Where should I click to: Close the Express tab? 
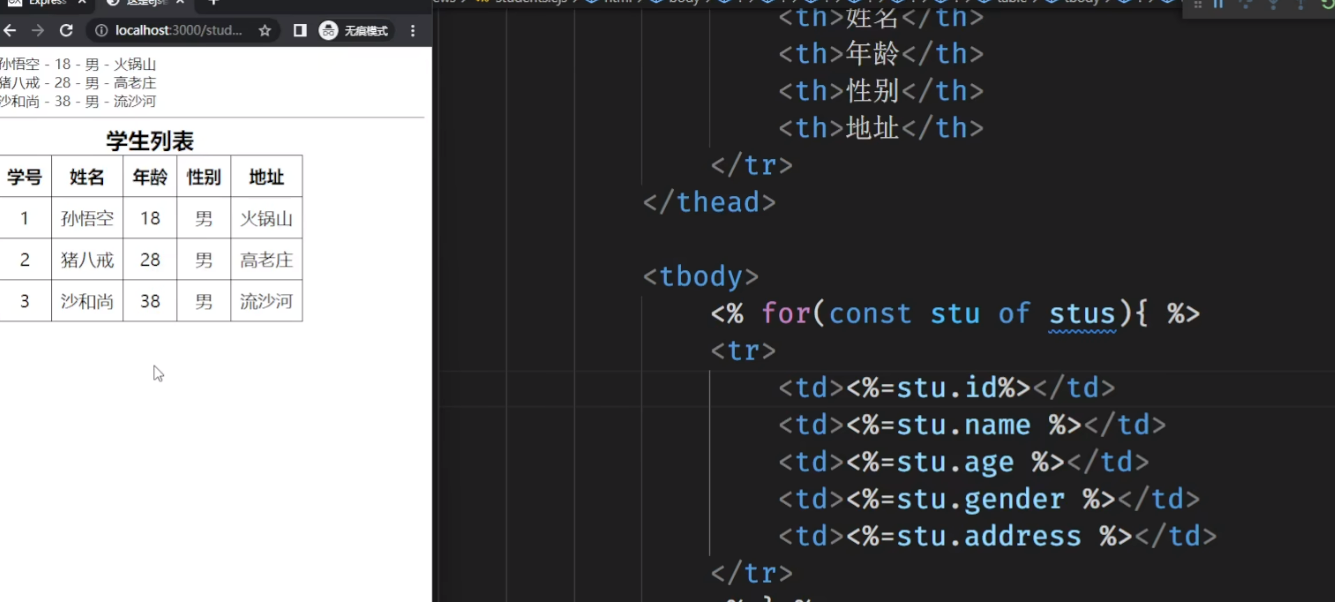83,3
